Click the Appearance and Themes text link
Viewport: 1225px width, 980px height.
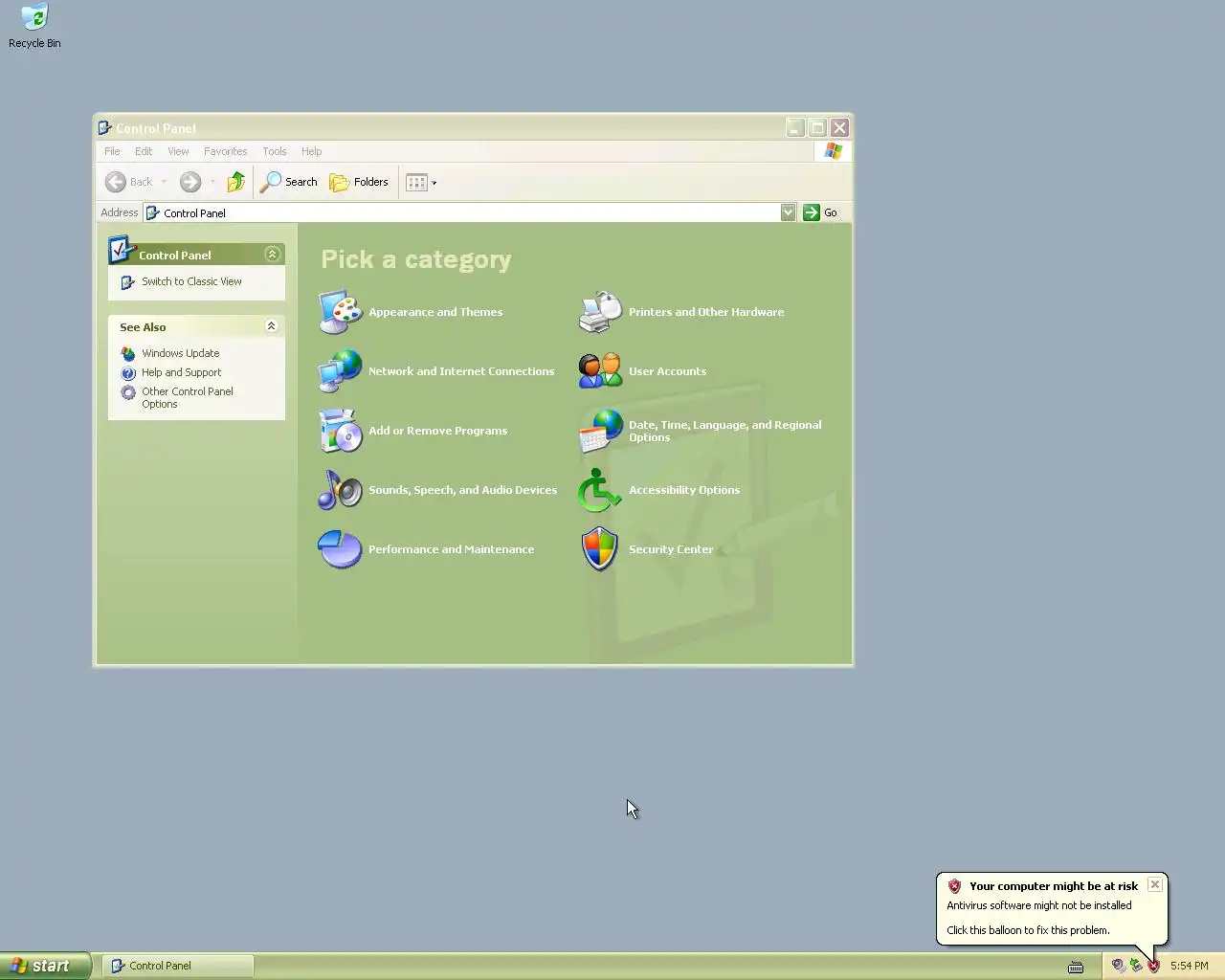coord(435,312)
